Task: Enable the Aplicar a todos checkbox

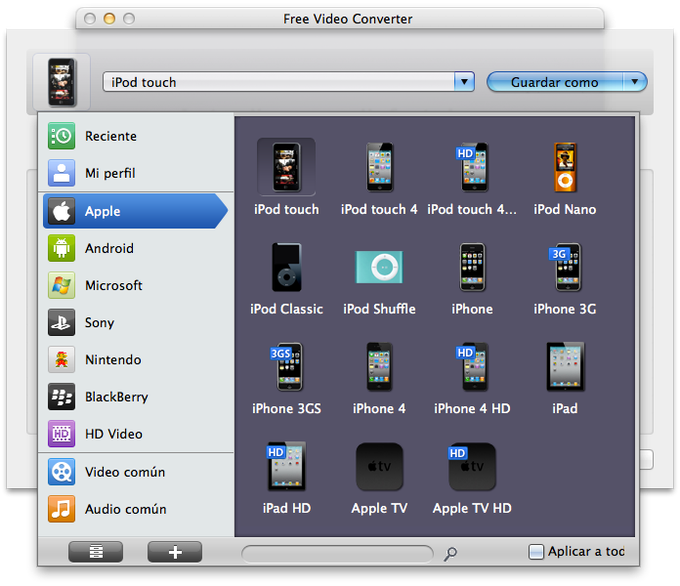Action: [x=536, y=552]
